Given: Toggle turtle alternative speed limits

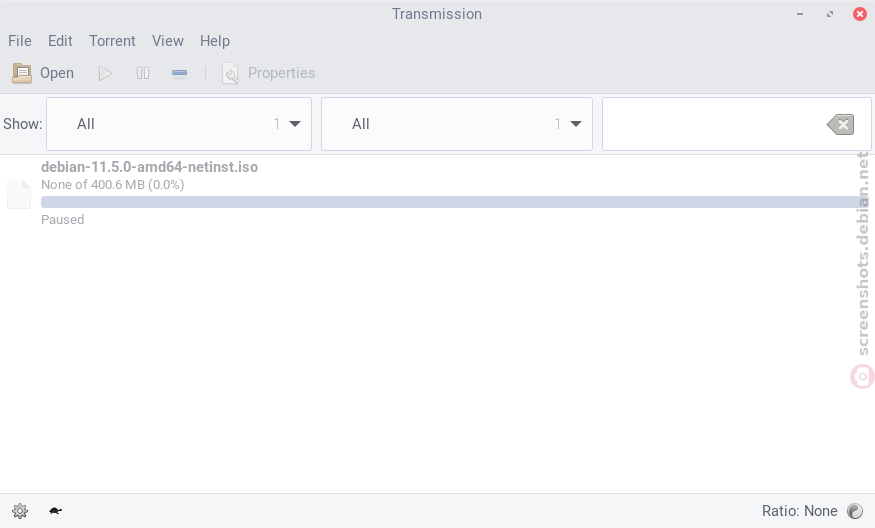Looking at the screenshot, I should tap(55, 511).
